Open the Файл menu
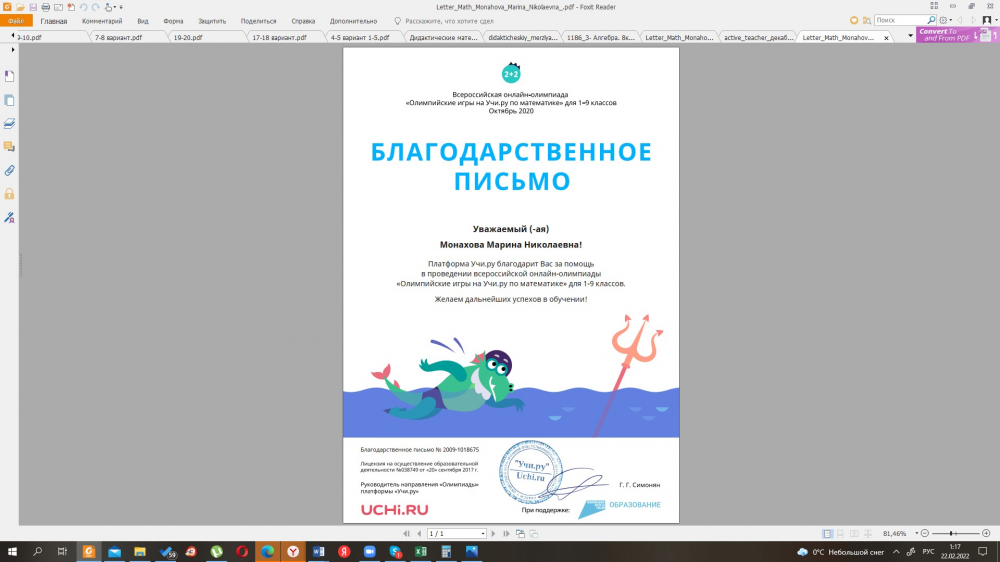The image size is (1000, 562). coord(16,21)
